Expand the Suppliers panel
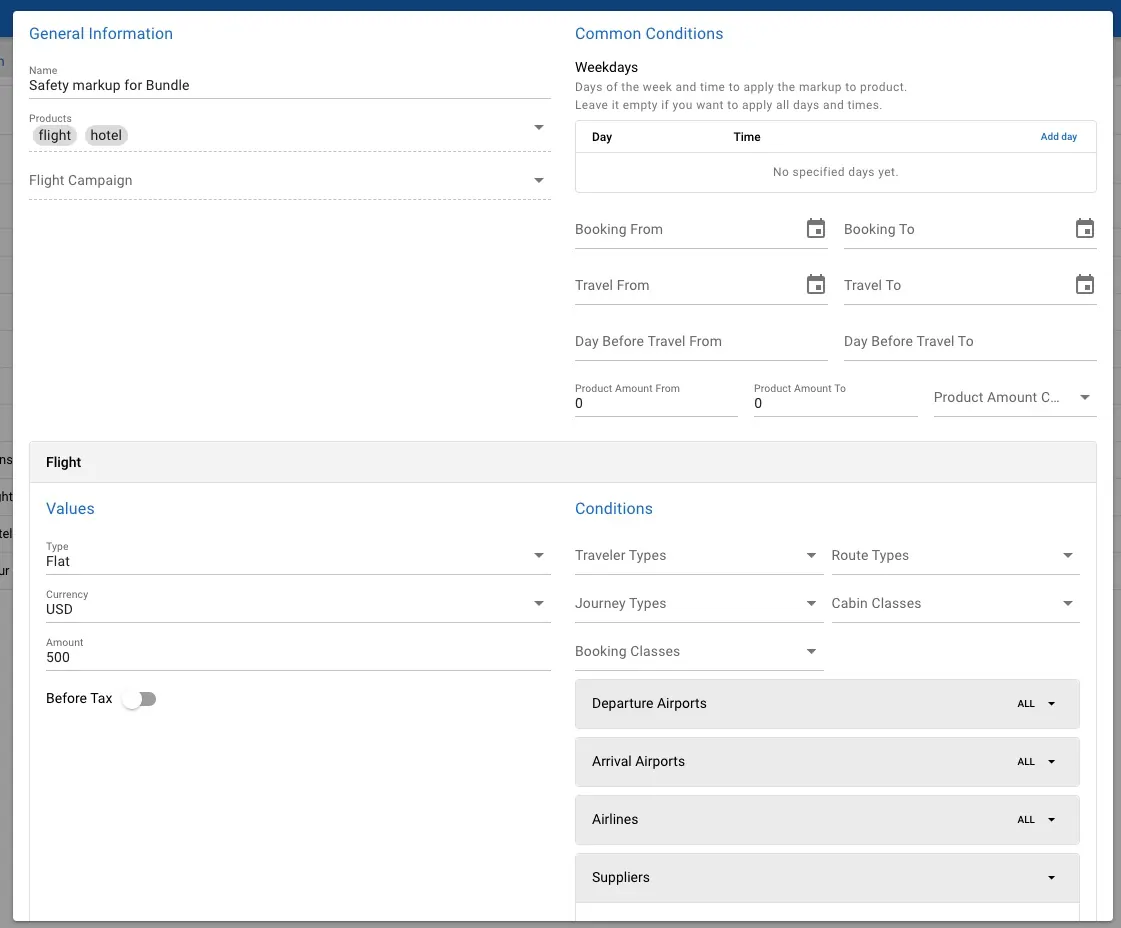 tap(827, 877)
